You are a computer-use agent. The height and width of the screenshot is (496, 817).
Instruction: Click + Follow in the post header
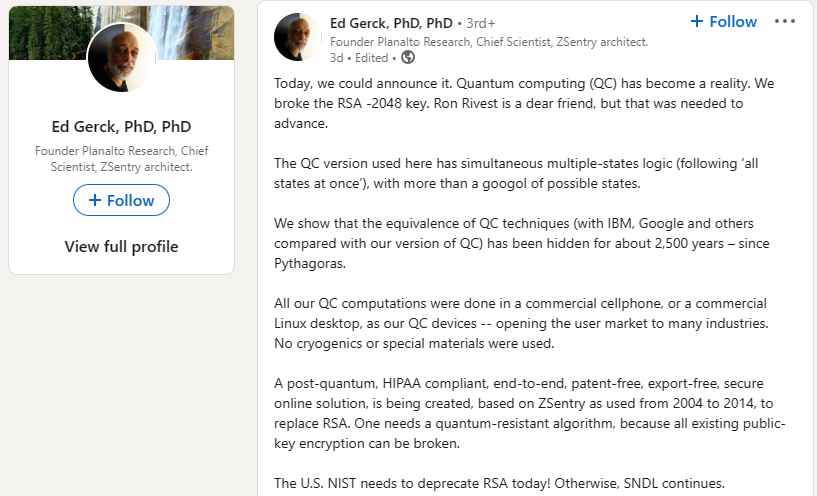pos(723,21)
